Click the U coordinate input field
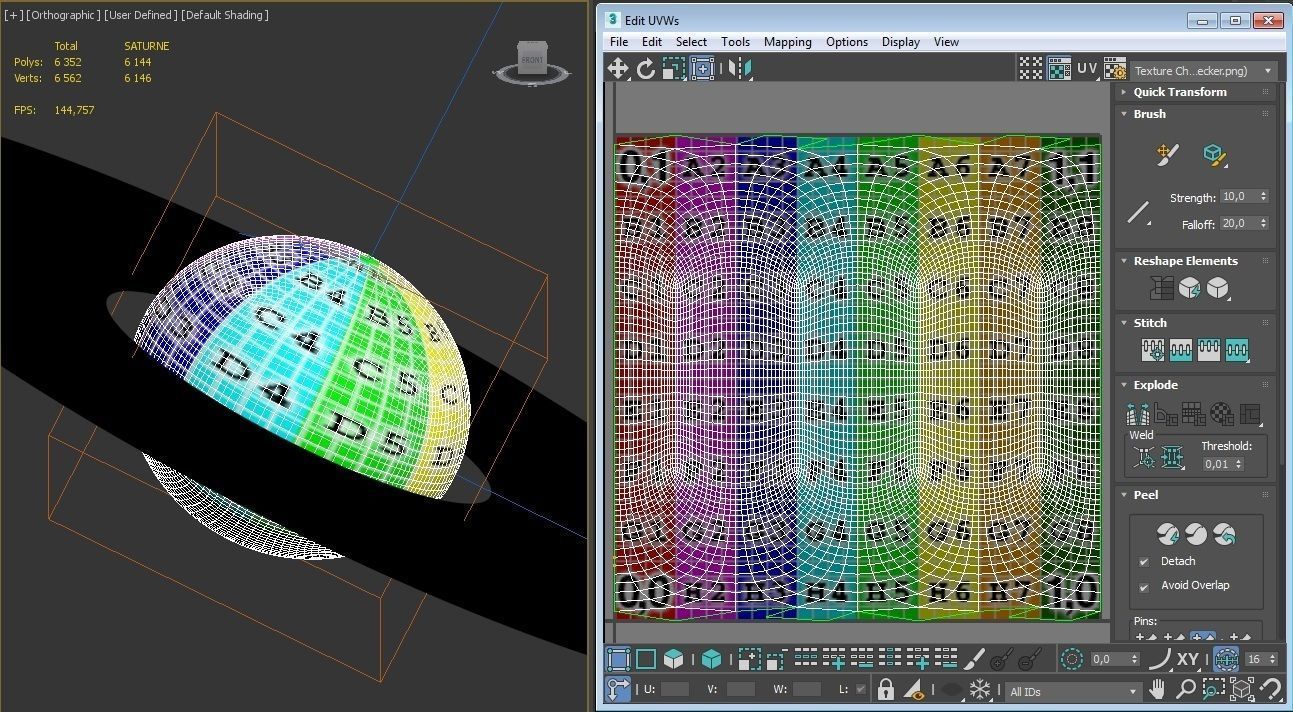Viewport: 1293px width, 712px height. (675, 689)
